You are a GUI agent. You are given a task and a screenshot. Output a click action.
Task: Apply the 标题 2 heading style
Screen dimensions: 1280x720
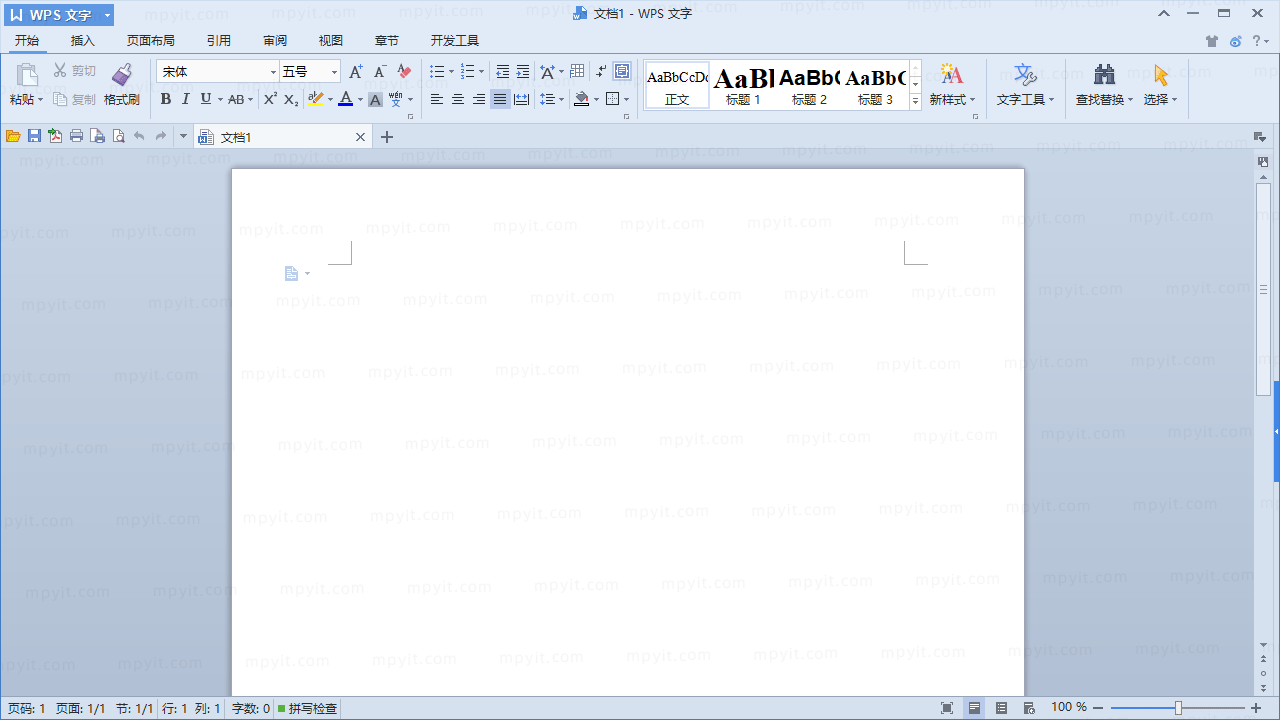click(x=809, y=86)
